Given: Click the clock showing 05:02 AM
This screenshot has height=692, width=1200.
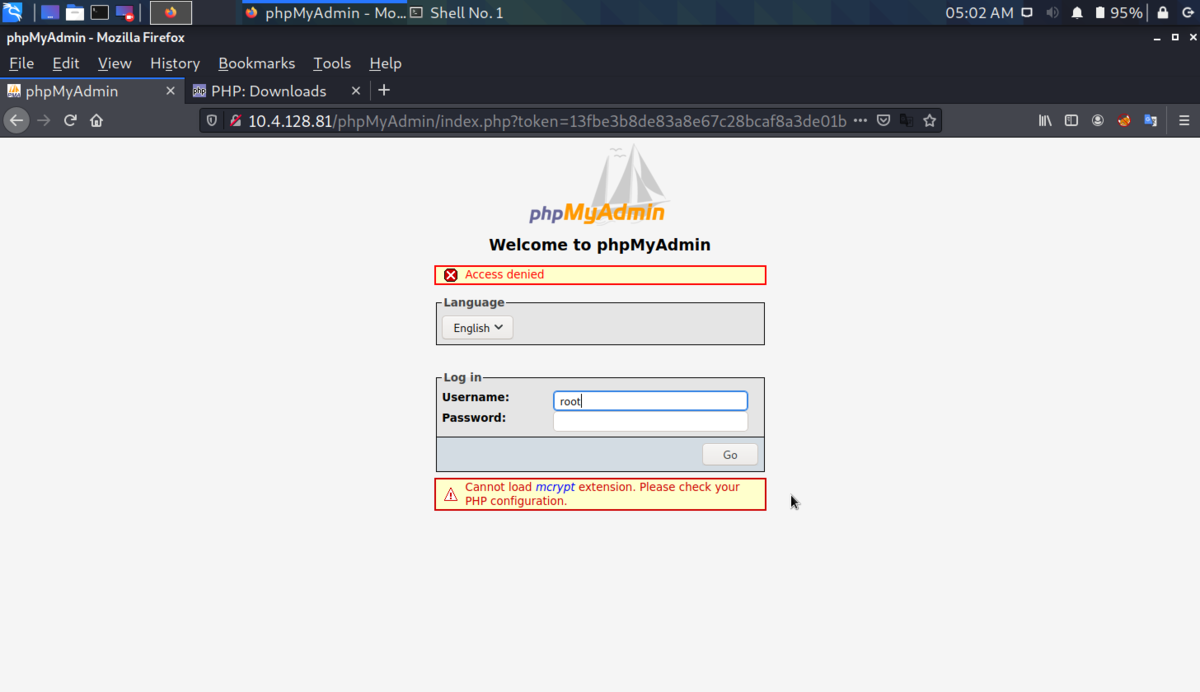Looking at the screenshot, I should point(979,13).
